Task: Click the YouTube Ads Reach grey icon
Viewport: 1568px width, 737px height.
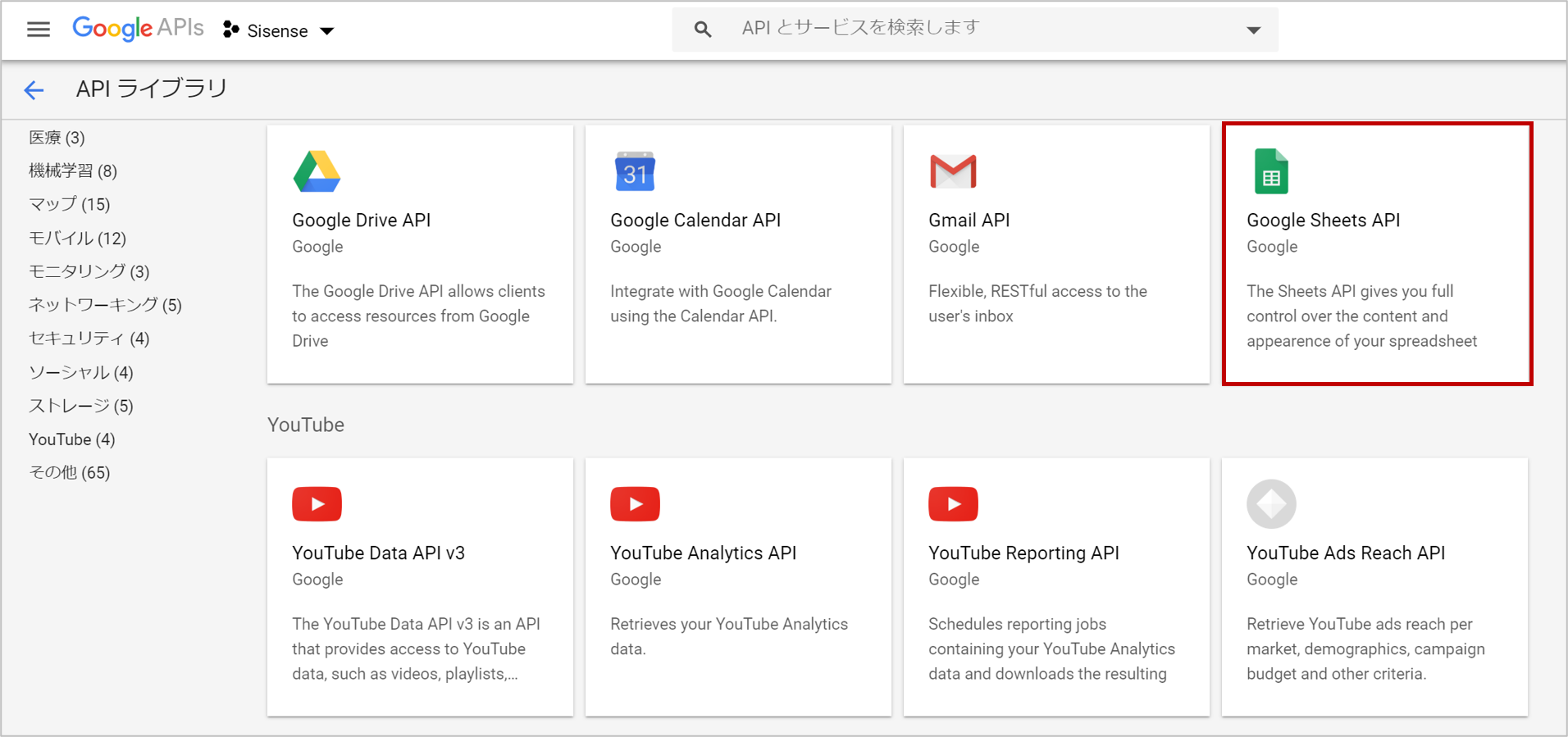Action: tap(1271, 504)
